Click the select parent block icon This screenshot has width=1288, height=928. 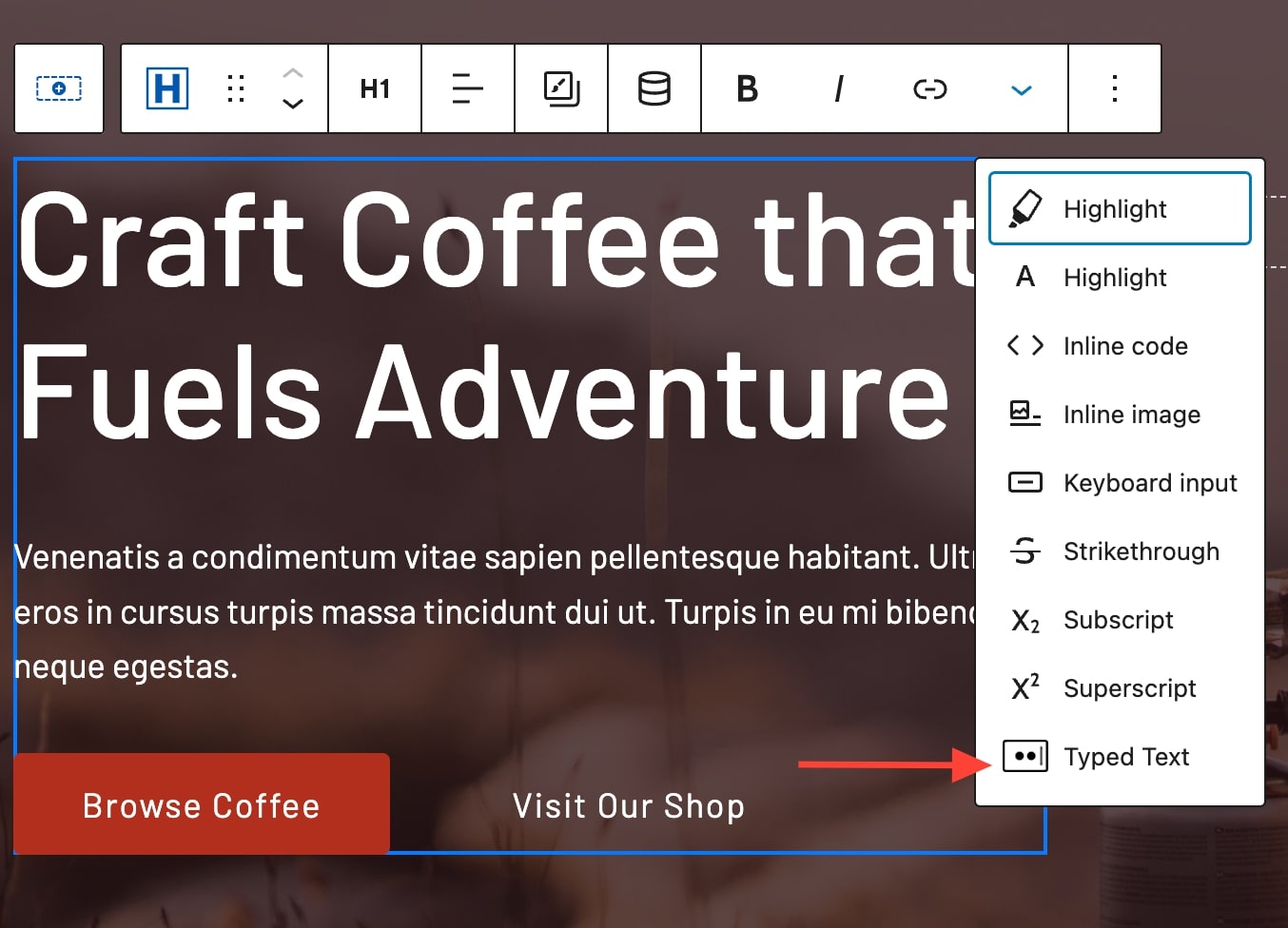click(59, 88)
